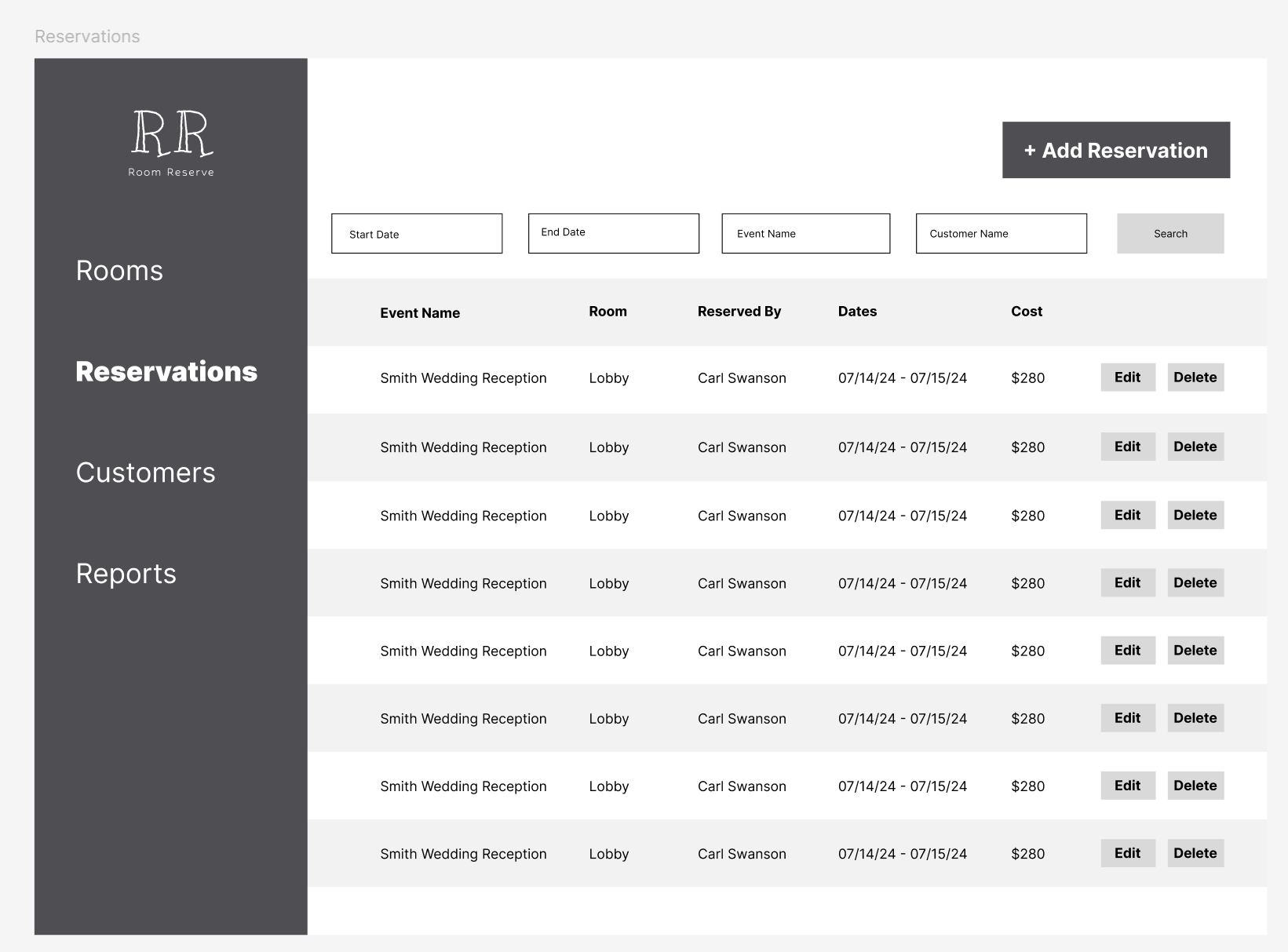Click into the Event Name search field
The width and height of the screenshot is (1288, 952).
(x=805, y=233)
